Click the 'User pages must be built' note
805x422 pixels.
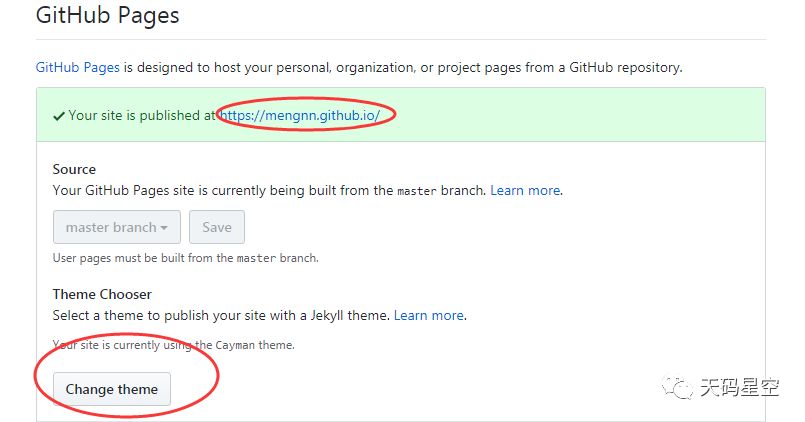pos(185,258)
